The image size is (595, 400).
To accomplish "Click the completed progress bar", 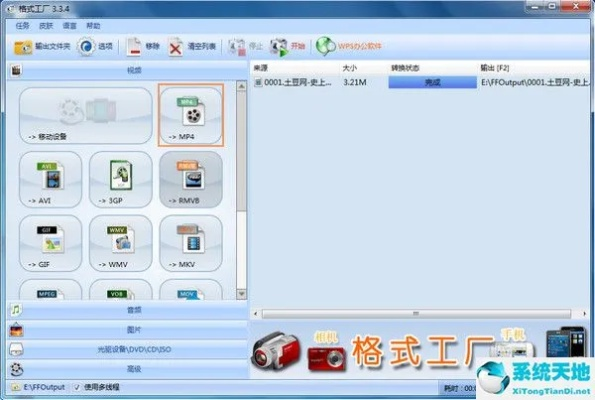I will [433, 82].
